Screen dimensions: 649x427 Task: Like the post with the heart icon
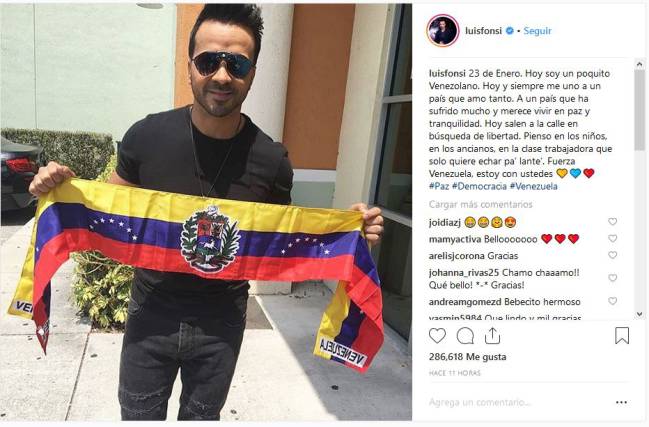pos(437,336)
